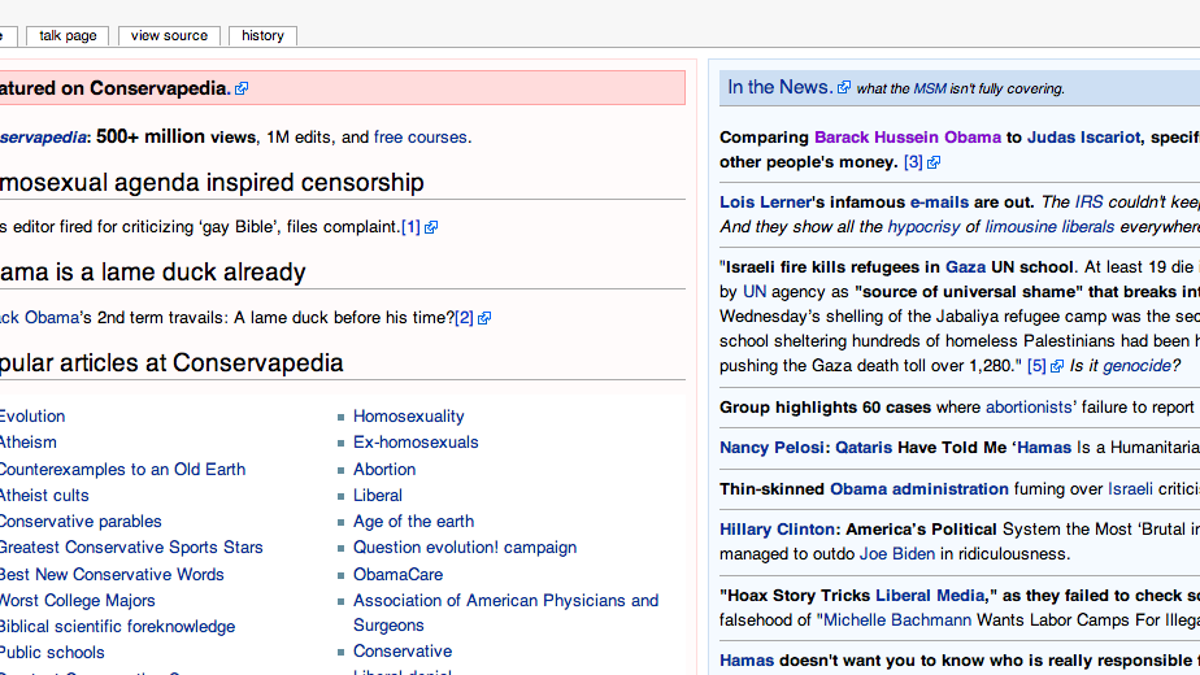Open Hamas link in bottom news item
Viewport: 1200px width, 675px height.
(x=747, y=660)
